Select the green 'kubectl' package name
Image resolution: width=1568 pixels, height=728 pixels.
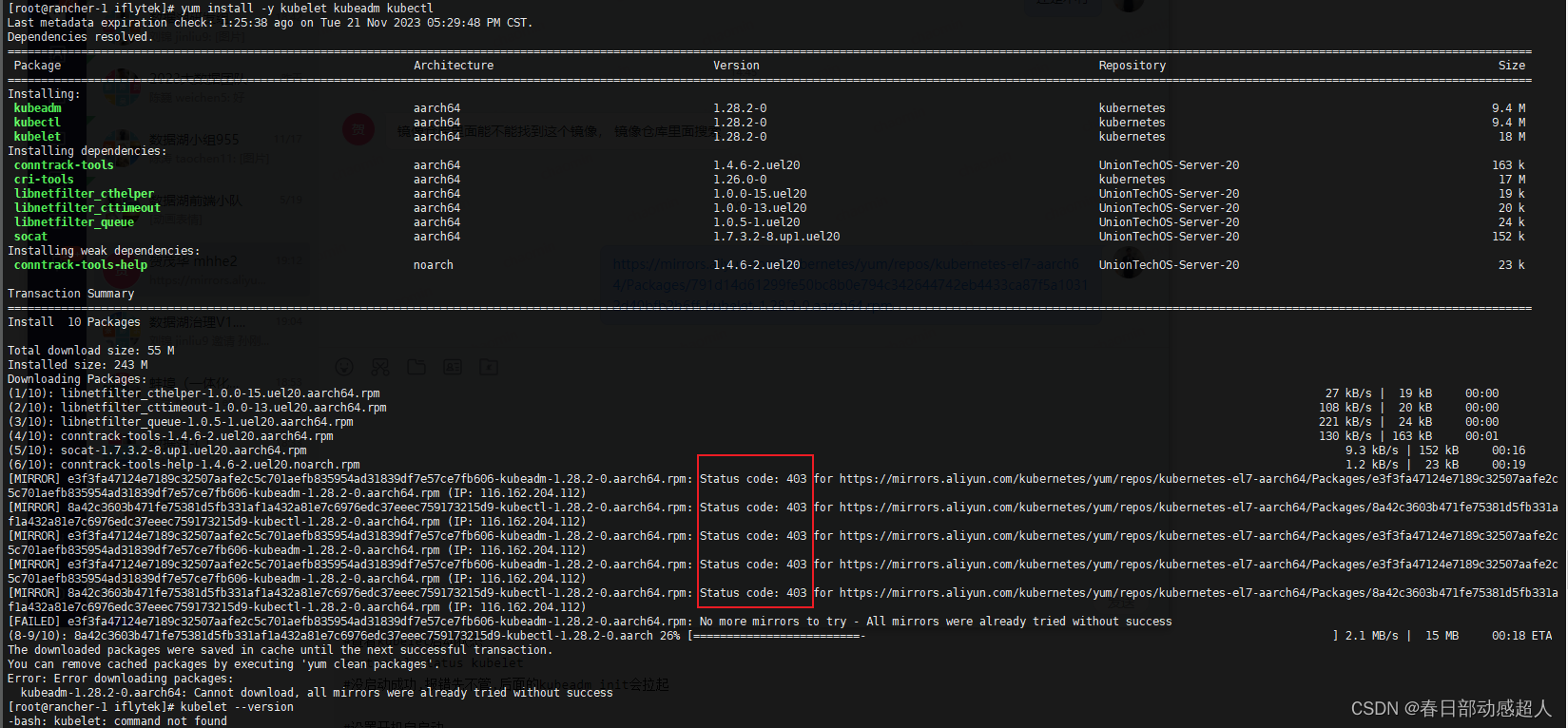coord(37,122)
